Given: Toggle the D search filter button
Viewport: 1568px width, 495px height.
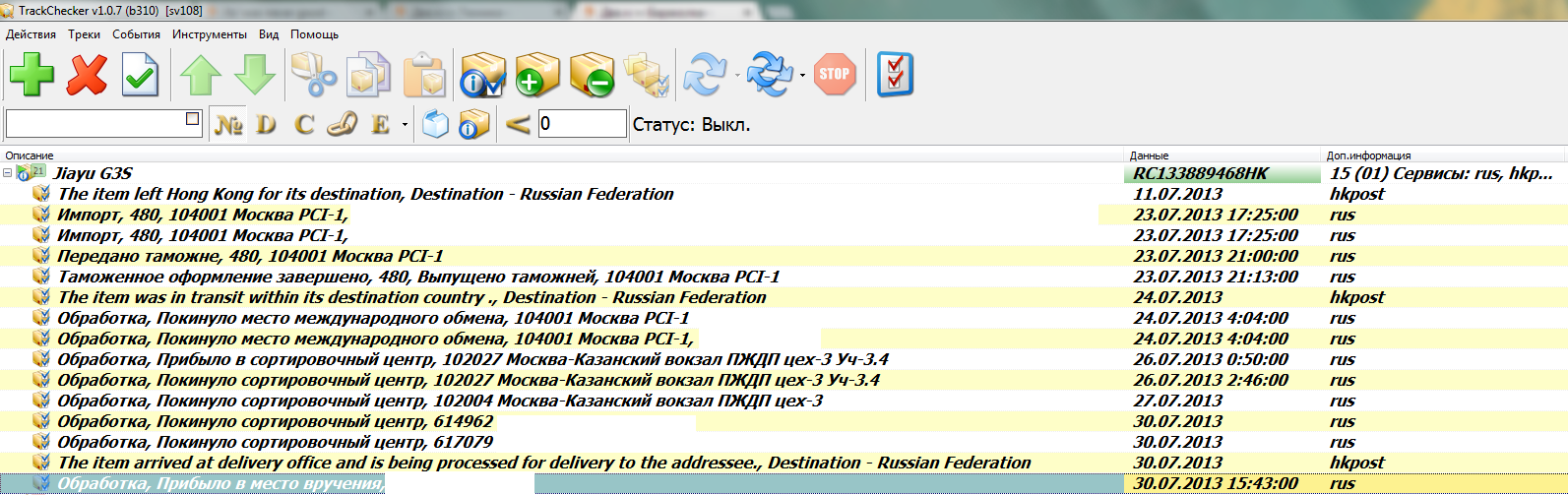Looking at the screenshot, I should tap(266, 125).
